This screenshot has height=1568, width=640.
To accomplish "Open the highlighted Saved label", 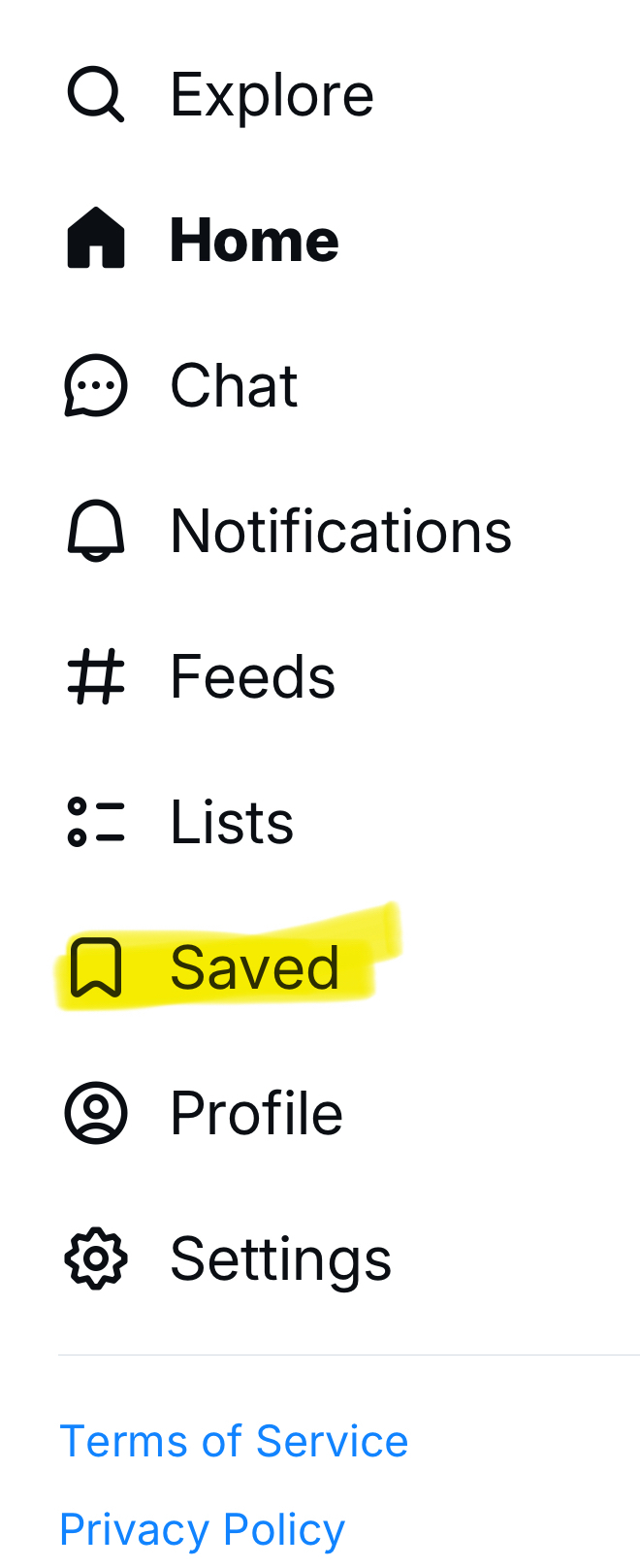I will (254, 967).
